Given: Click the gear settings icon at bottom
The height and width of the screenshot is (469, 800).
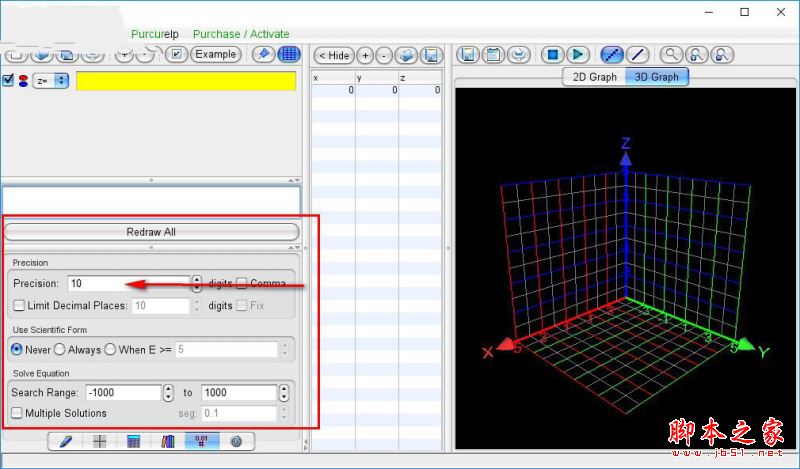Looking at the screenshot, I should point(236,441).
